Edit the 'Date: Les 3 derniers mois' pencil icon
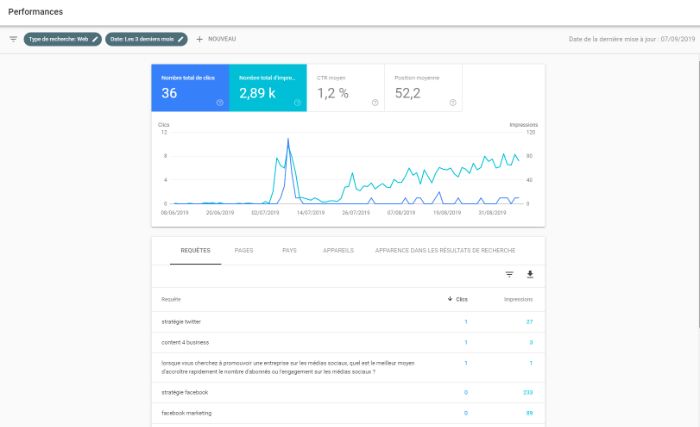Screen dimensions: 700x427 [x=180, y=39]
